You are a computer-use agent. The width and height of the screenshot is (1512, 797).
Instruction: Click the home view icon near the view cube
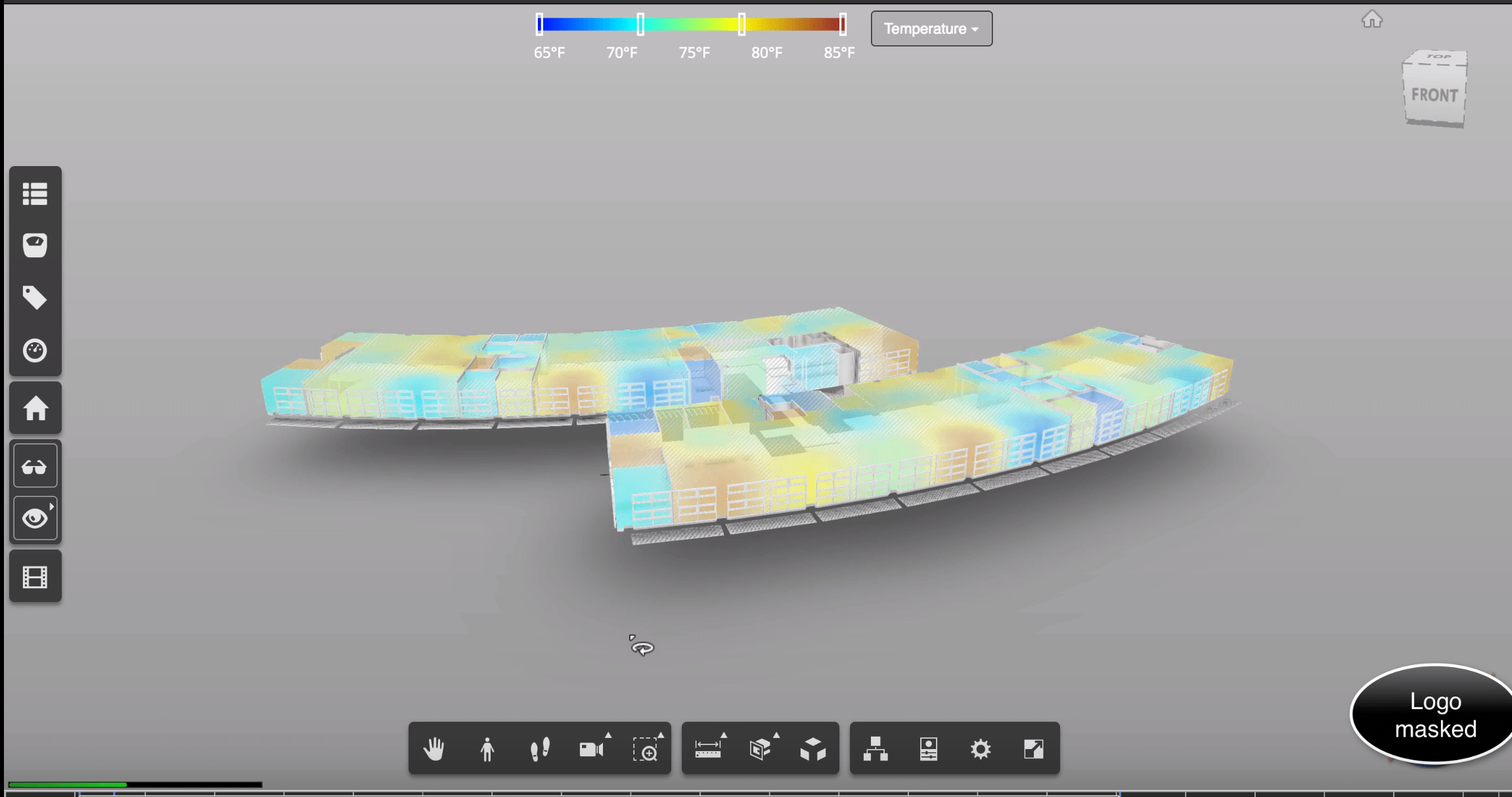[x=1371, y=20]
